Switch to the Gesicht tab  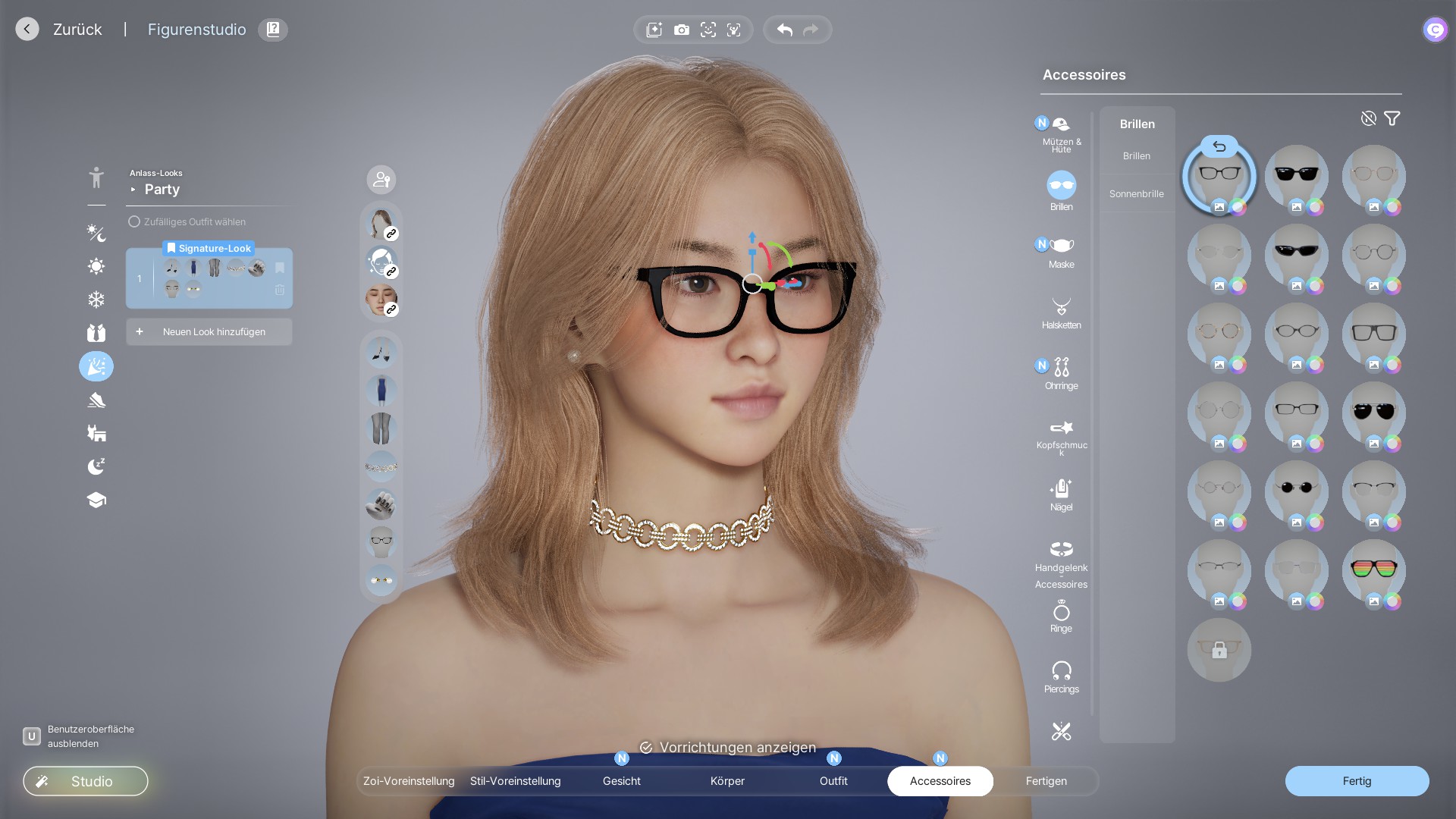pos(622,781)
